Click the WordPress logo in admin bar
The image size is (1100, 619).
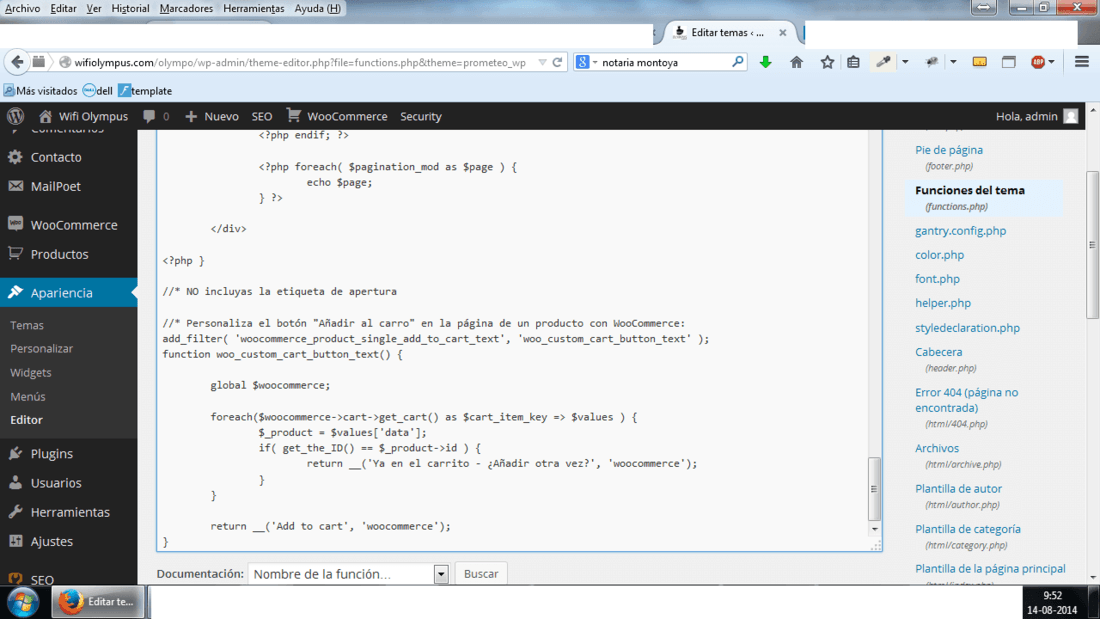click(15, 116)
